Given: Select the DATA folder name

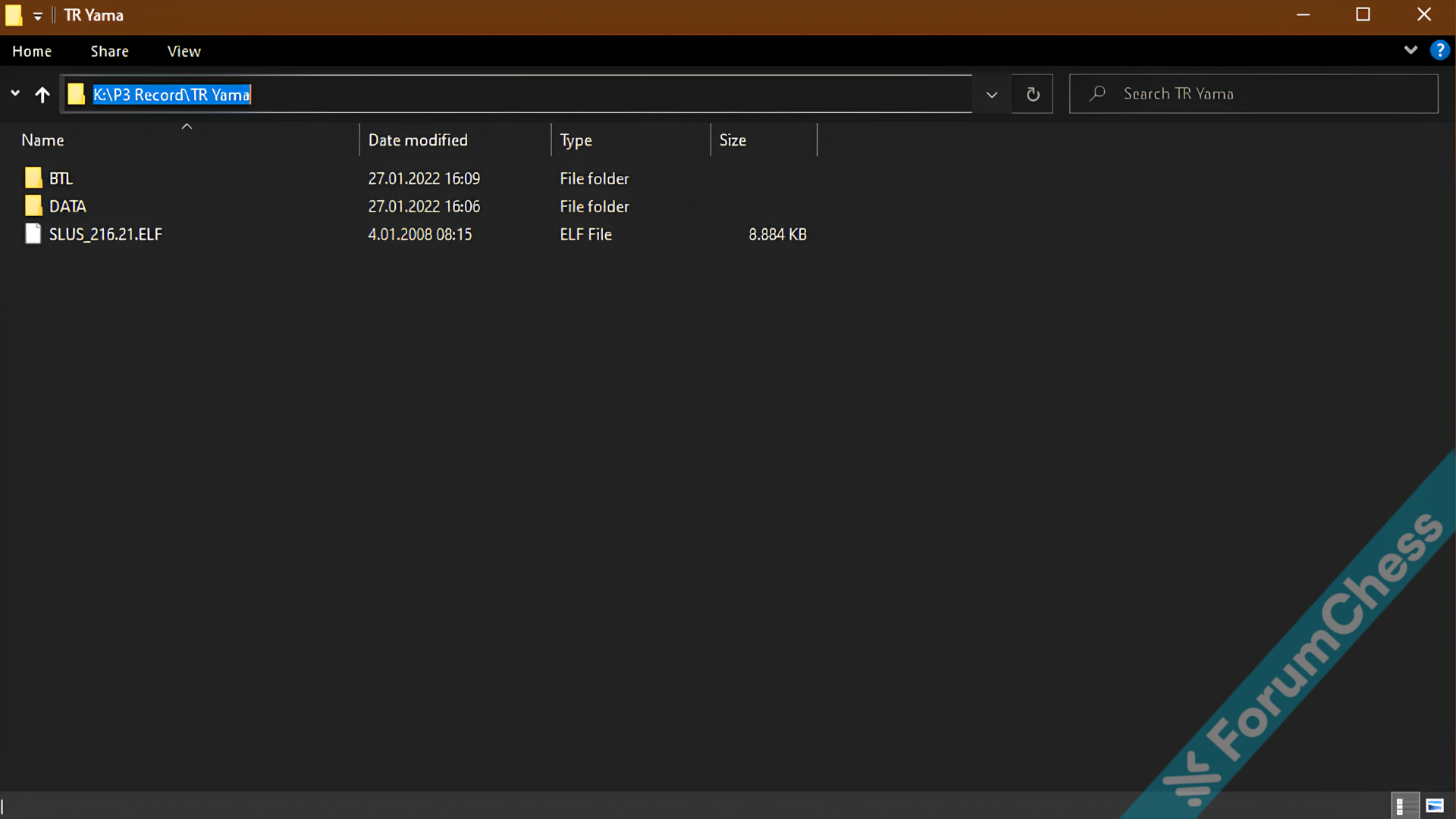Looking at the screenshot, I should (x=67, y=206).
